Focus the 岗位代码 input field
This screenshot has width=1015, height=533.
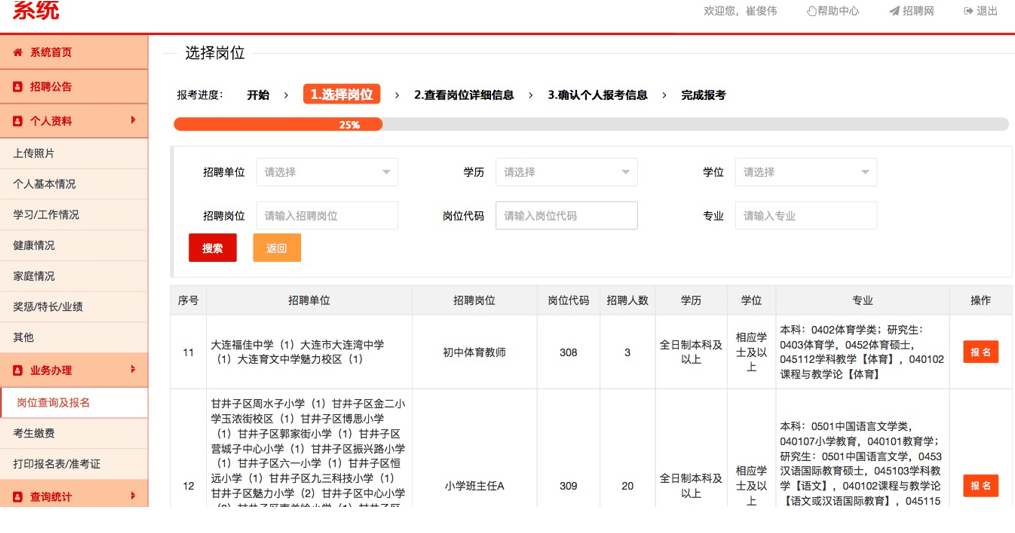[x=566, y=216]
